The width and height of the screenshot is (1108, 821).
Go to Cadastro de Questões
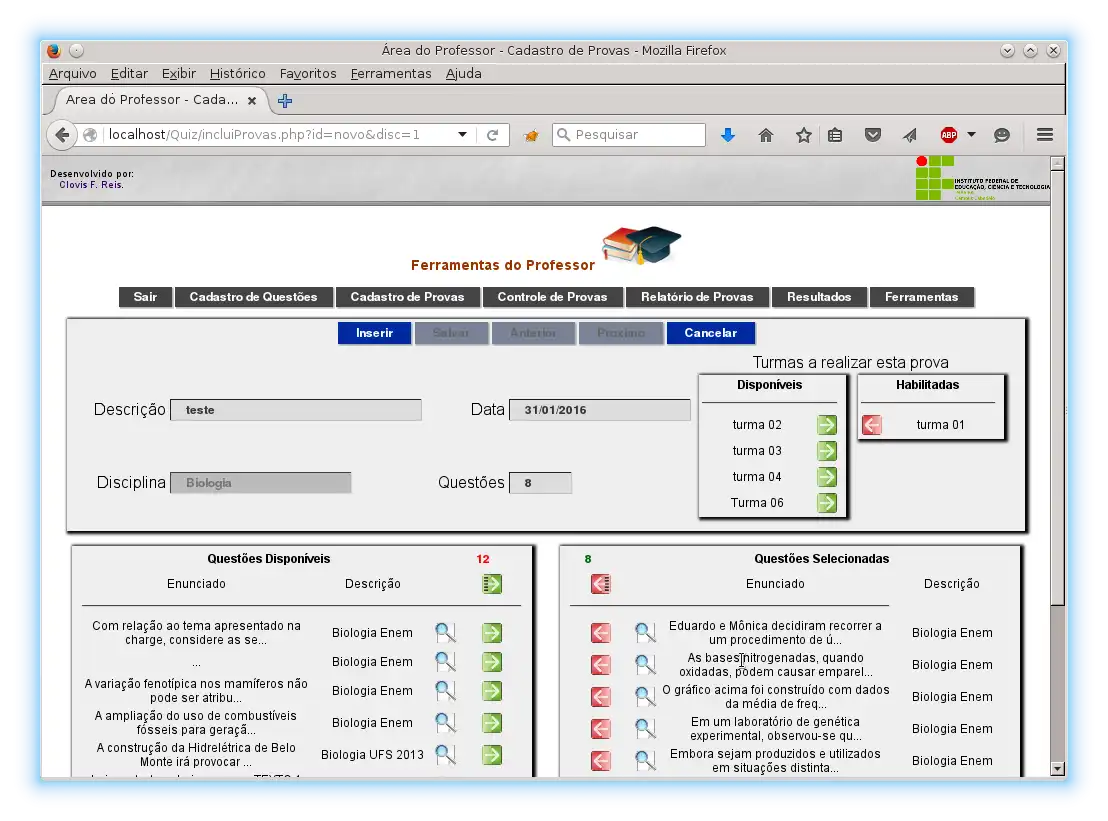(x=254, y=297)
